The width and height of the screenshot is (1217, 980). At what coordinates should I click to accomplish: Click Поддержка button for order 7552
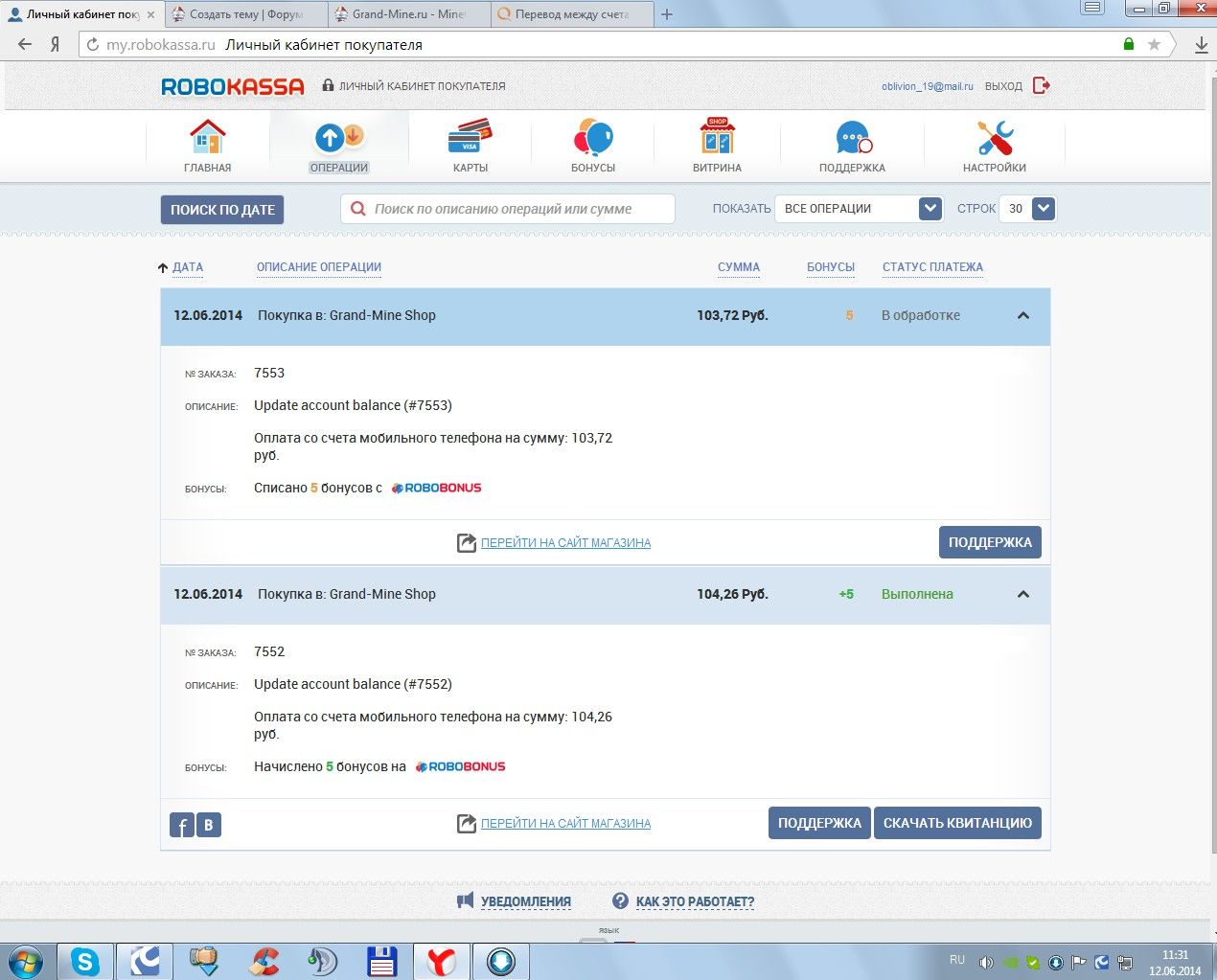pos(819,823)
